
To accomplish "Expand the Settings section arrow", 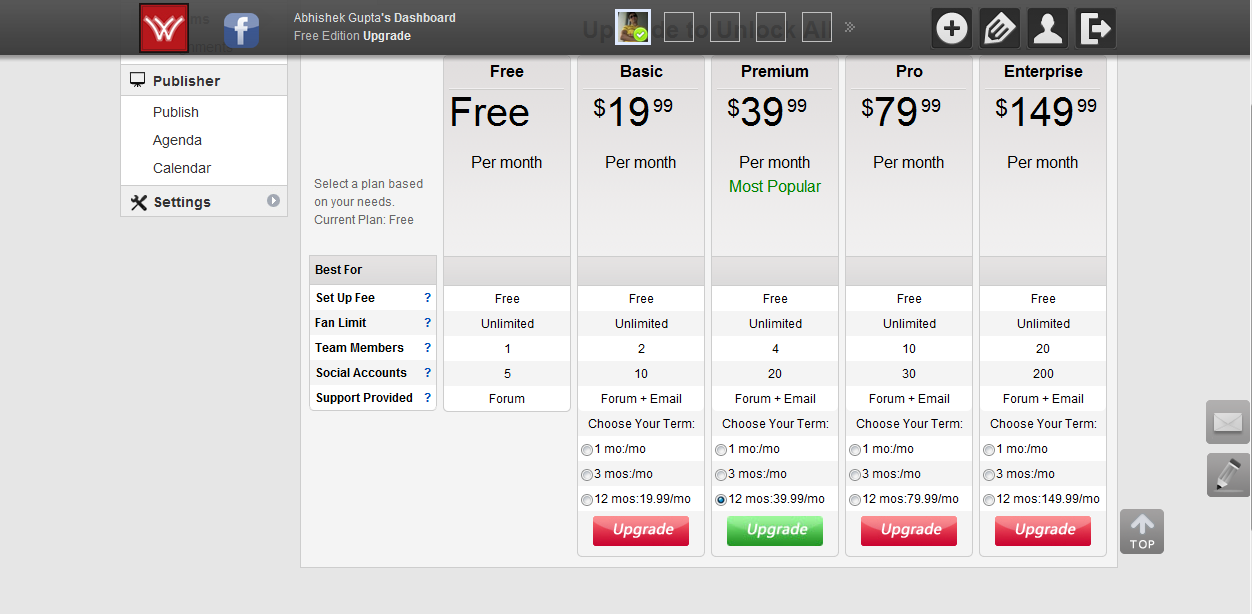I will point(273,201).
